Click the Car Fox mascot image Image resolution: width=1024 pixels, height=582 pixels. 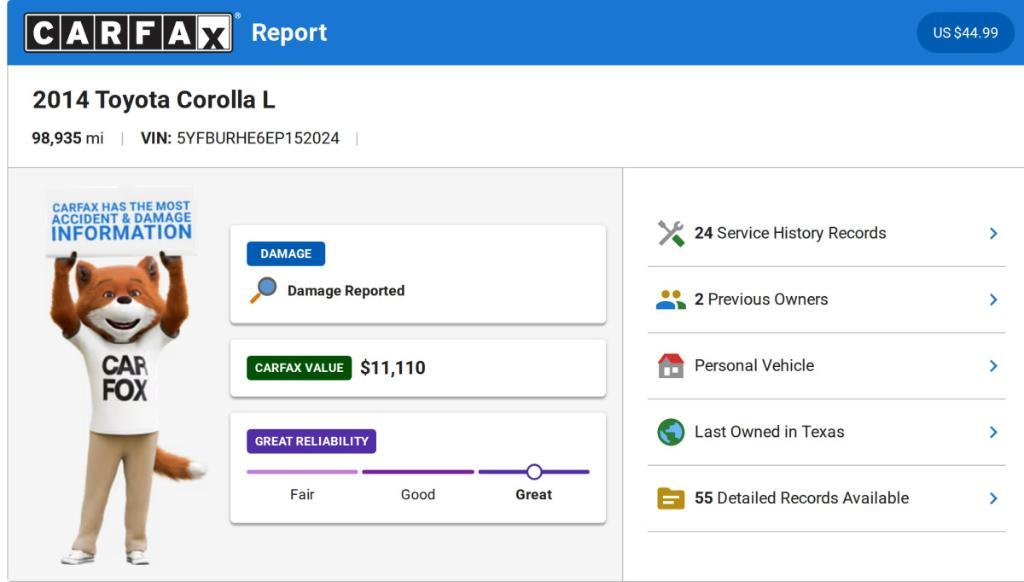125,378
